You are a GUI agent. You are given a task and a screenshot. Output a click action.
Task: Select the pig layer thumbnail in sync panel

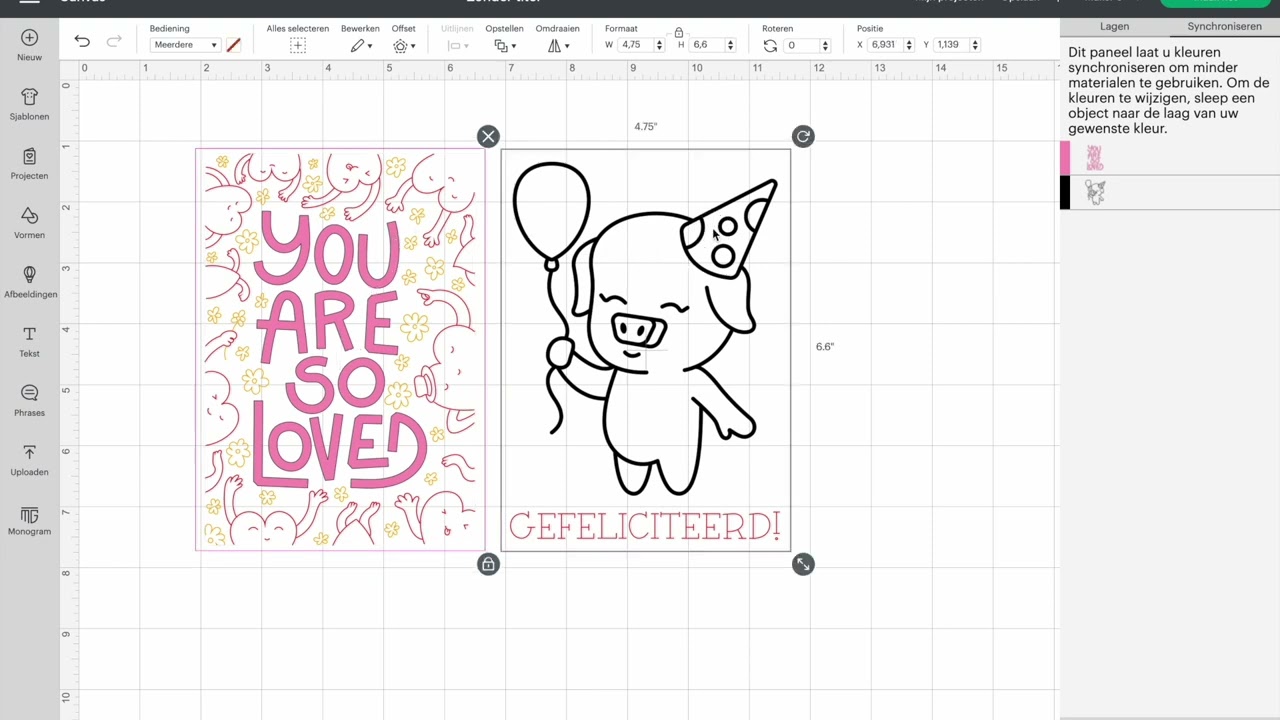tap(1095, 193)
